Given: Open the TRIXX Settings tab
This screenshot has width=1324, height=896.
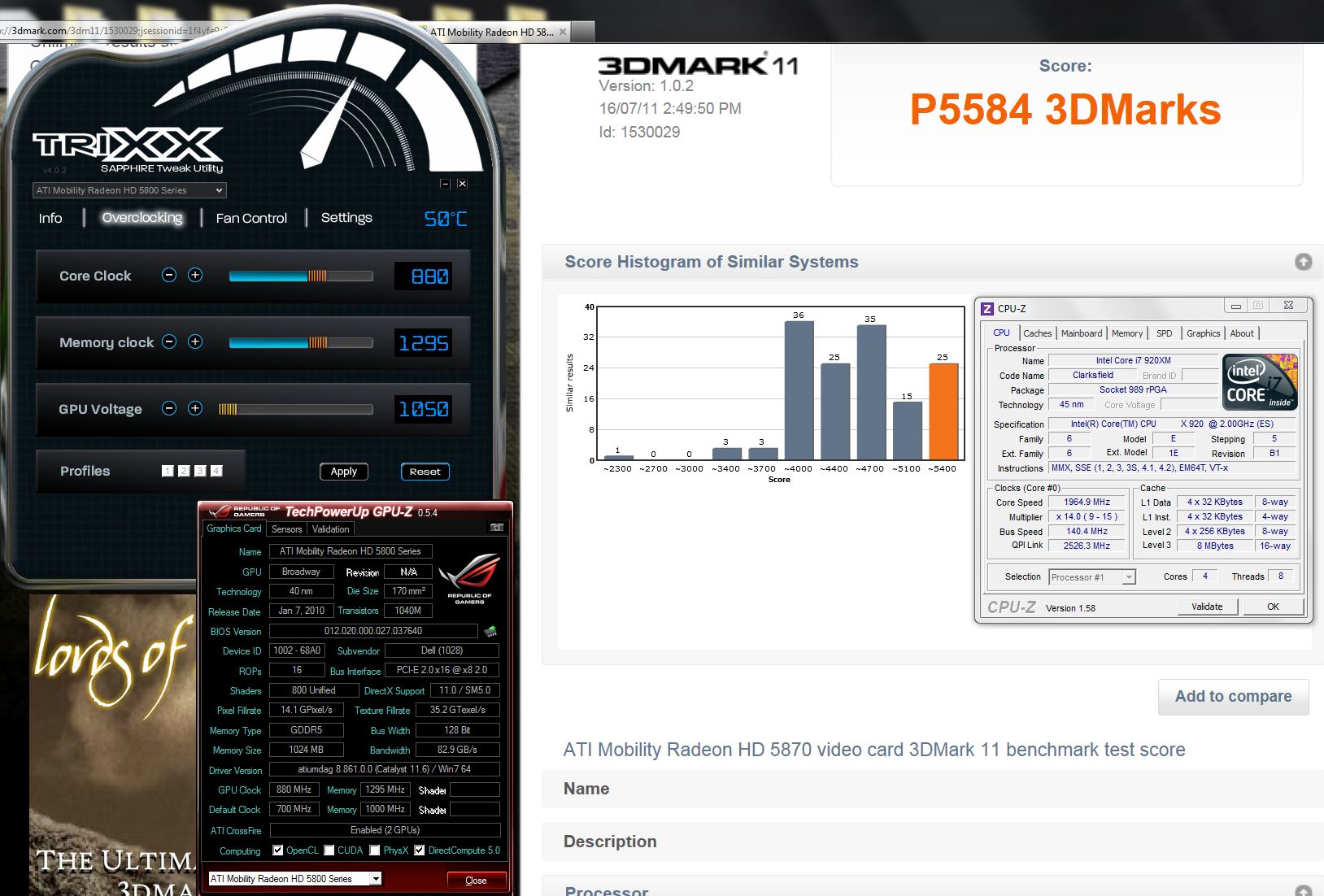Looking at the screenshot, I should (346, 218).
